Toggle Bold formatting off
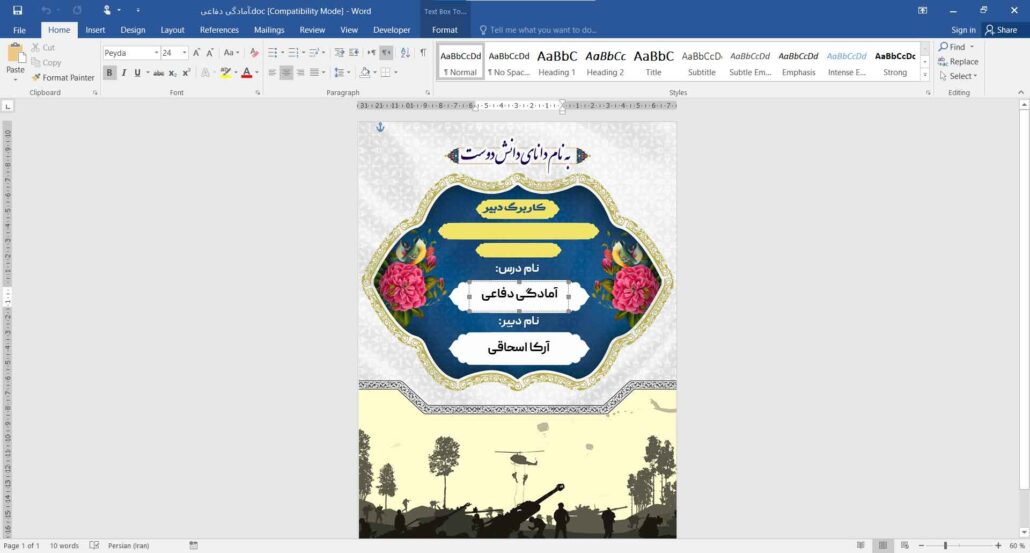Viewport: 1030px width, 553px height. [x=110, y=73]
